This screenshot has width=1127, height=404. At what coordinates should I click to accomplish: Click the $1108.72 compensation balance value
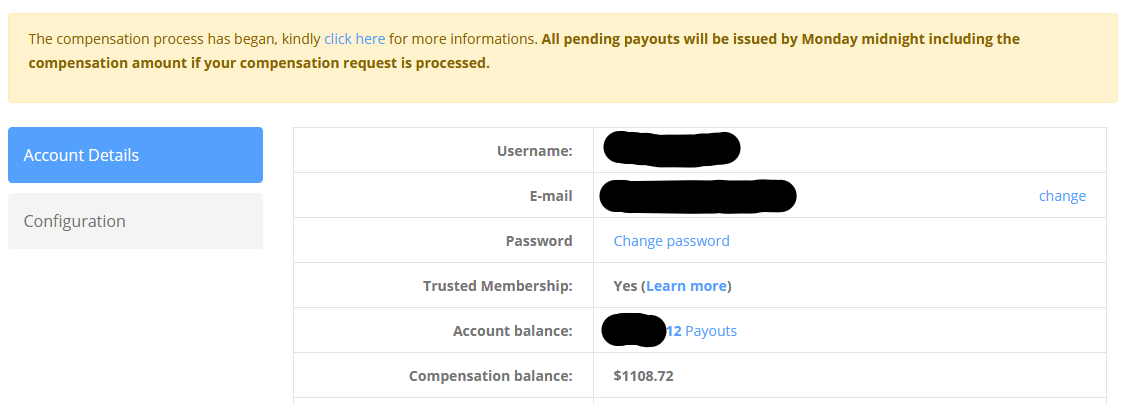coord(643,376)
